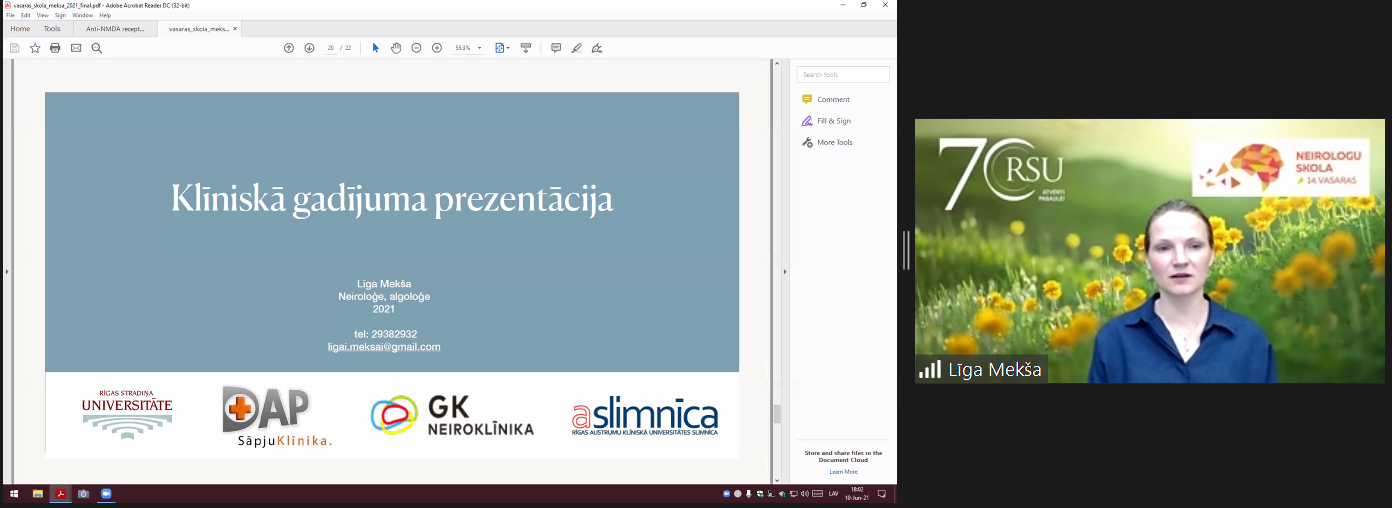Click the ligai.meksai@gmail.com email link
Image resolution: width=1392 pixels, height=508 pixels.
pos(384,347)
